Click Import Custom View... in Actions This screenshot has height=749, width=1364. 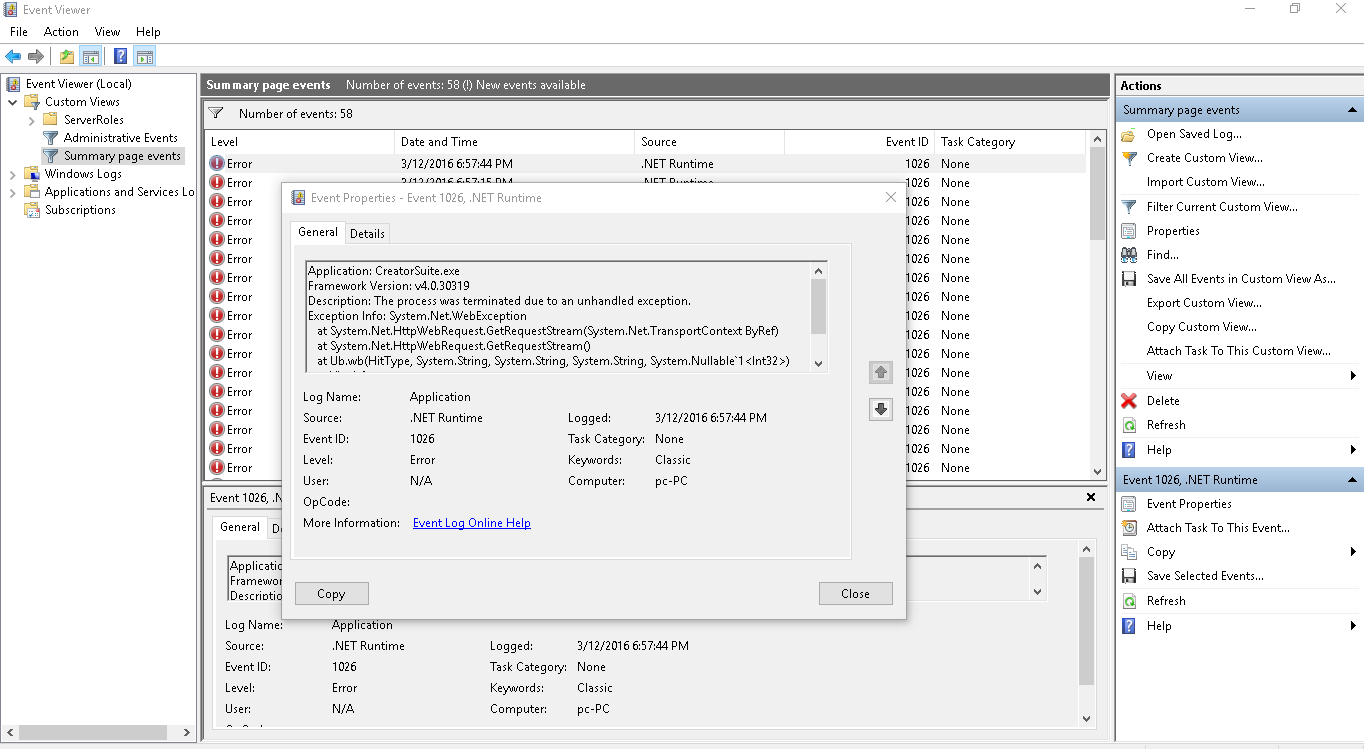click(1206, 182)
